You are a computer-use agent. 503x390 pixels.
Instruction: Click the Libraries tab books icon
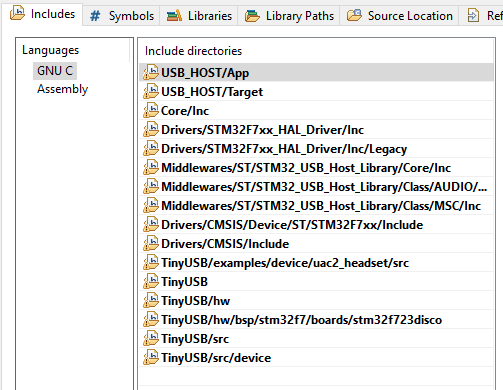[174, 16]
